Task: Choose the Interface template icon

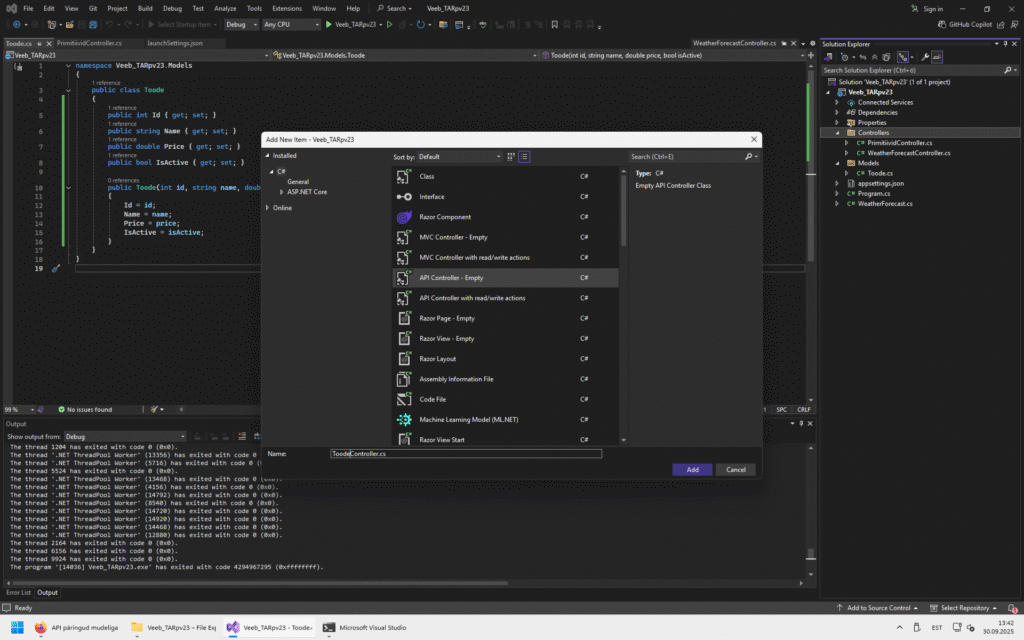Action: coord(404,197)
